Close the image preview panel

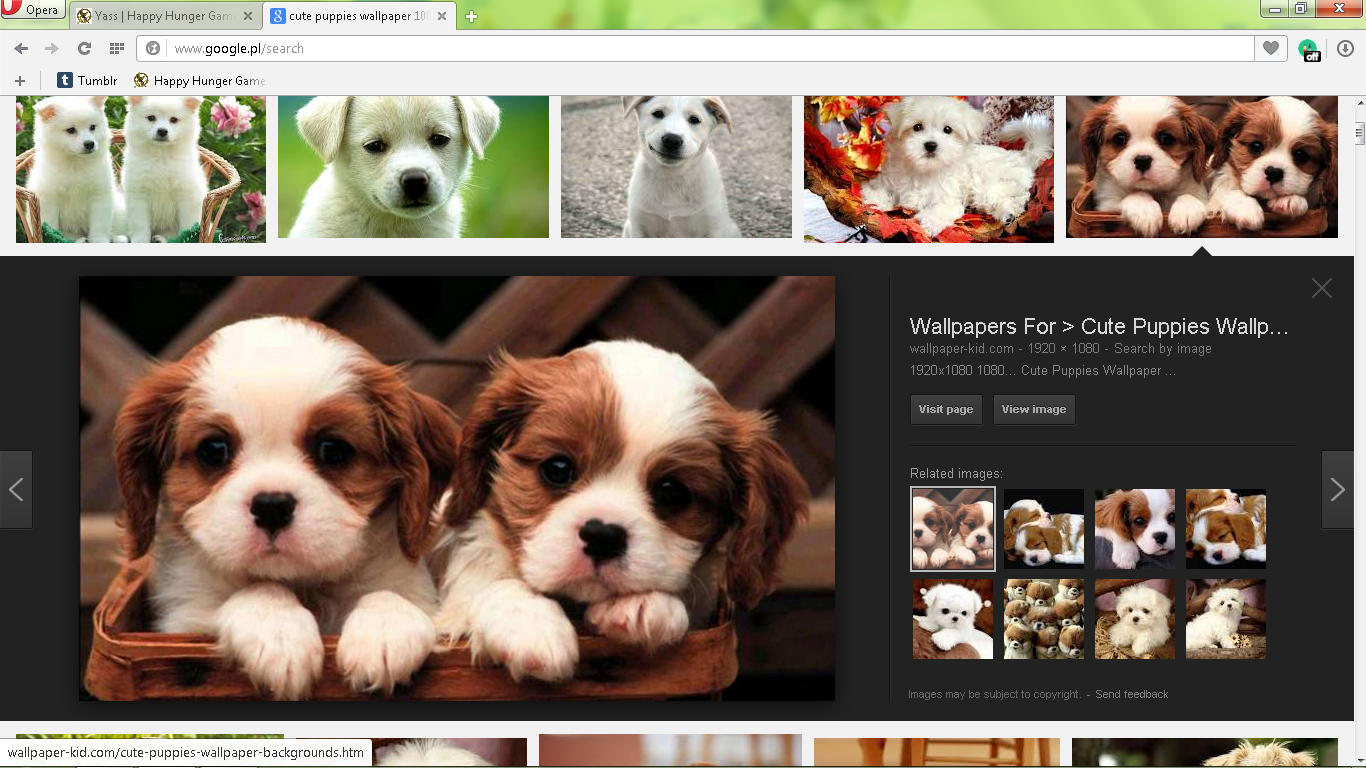(1322, 288)
